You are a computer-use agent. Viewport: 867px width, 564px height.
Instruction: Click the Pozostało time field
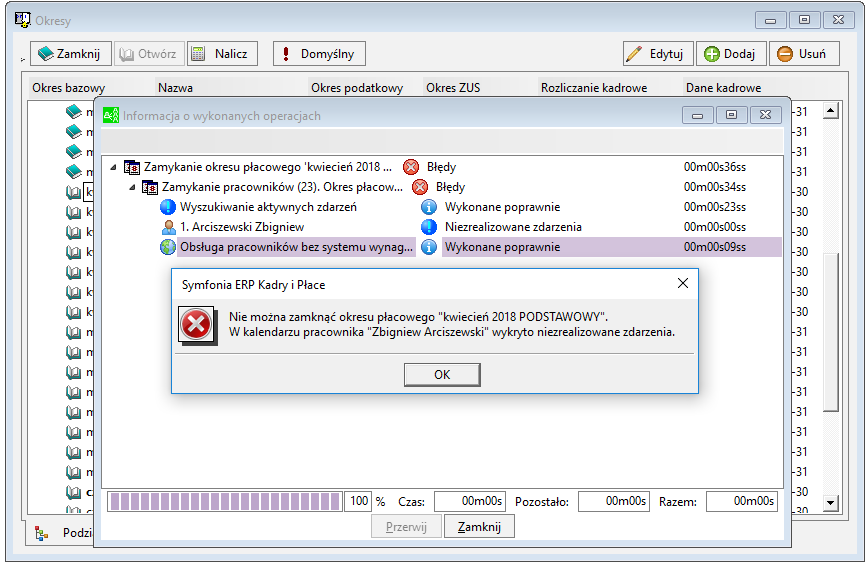(614, 502)
